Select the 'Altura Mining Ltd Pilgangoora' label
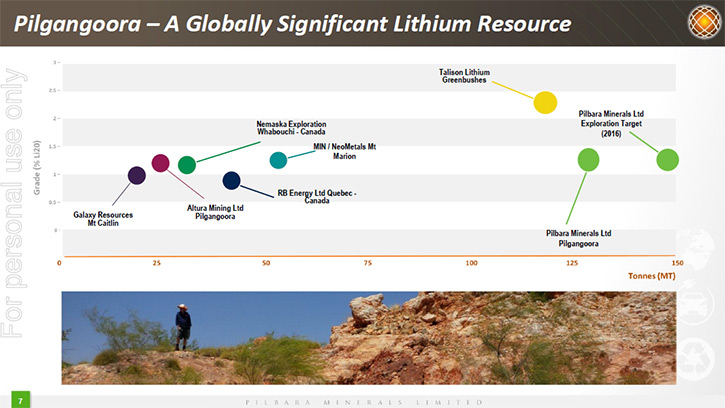Screen dimensions: 725x408 [215, 212]
